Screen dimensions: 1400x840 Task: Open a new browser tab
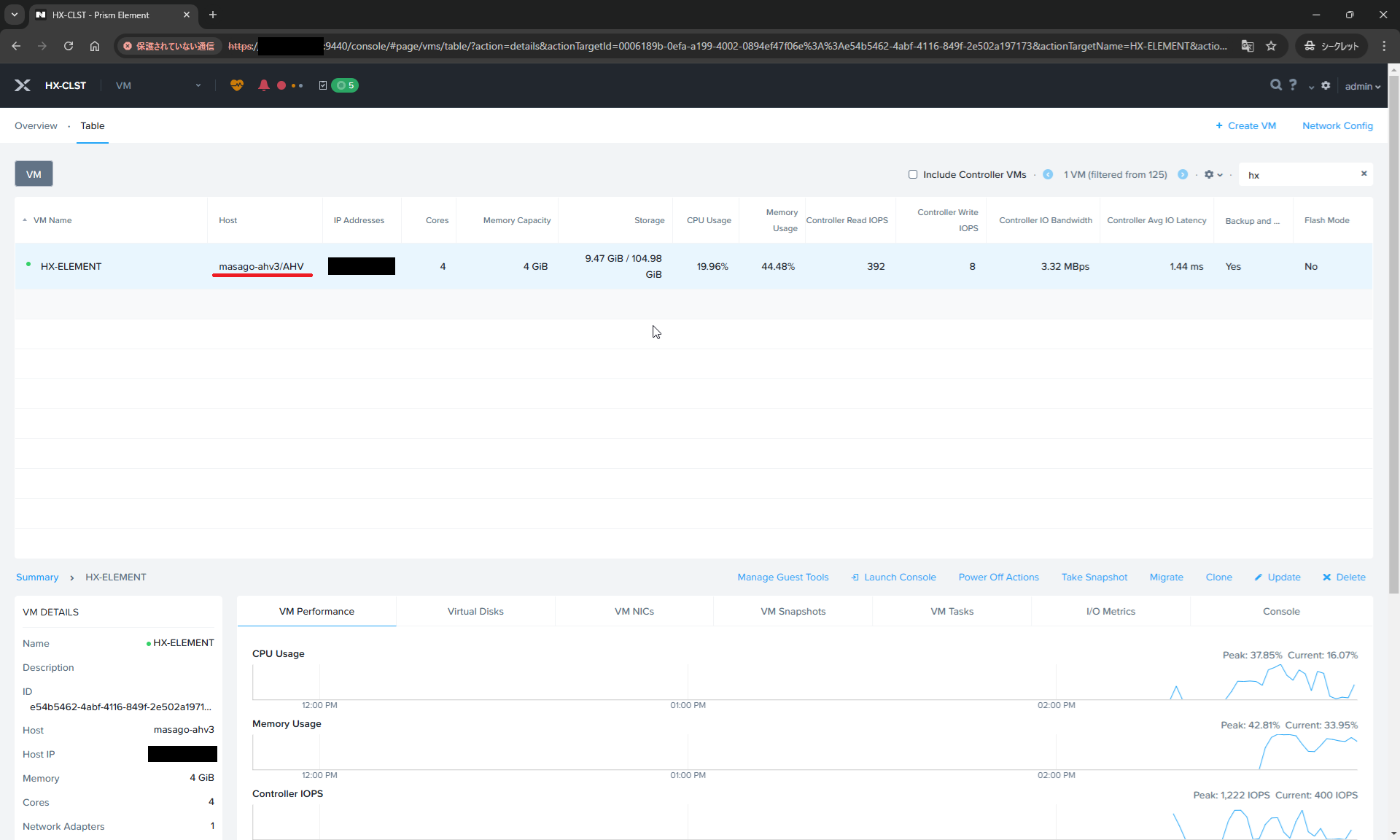[x=213, y=15]
